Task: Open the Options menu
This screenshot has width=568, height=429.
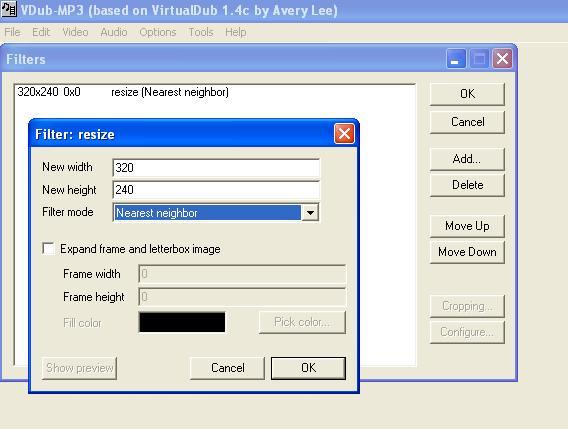Action: [158, 32]
